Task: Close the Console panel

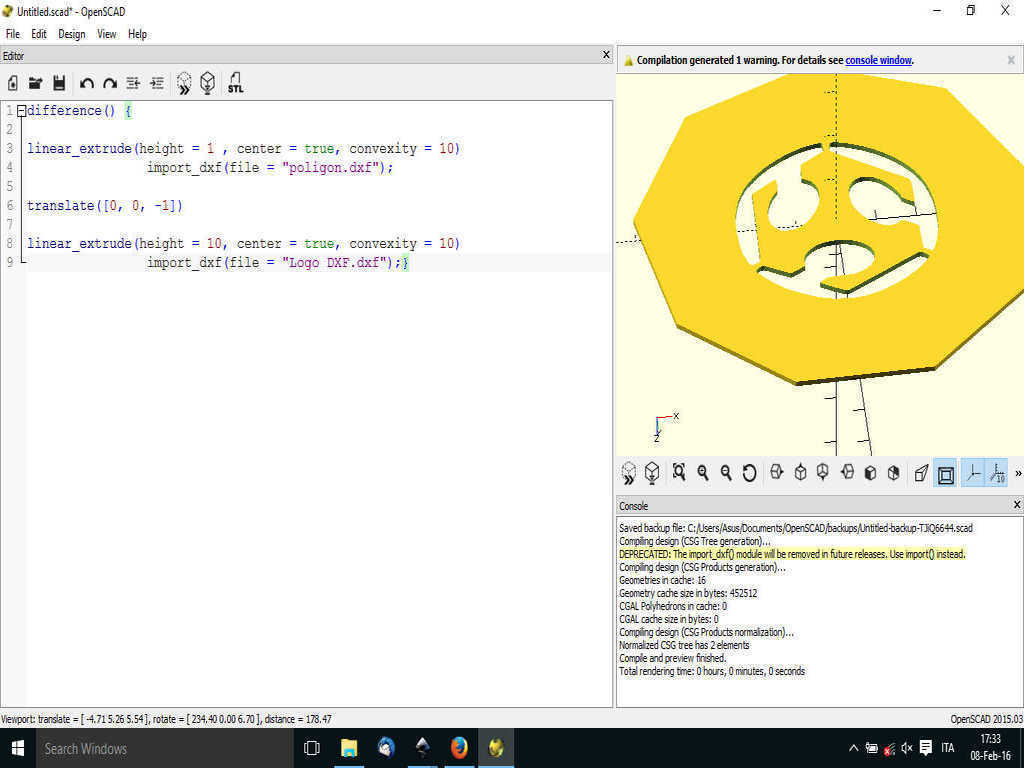Action: [1017, 505]
